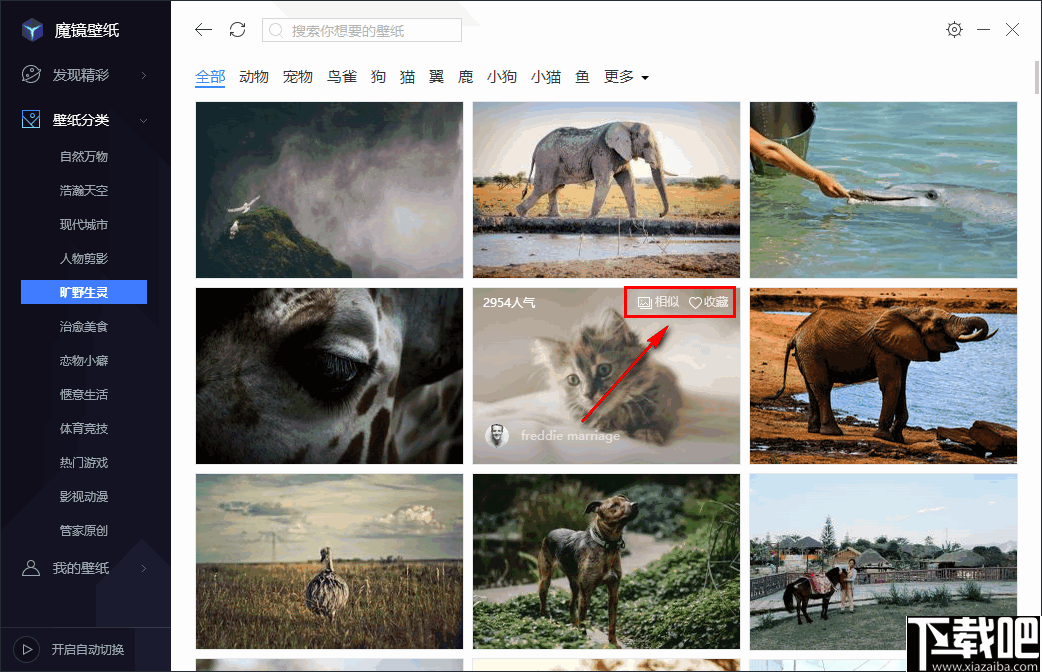
Task: Open the brown elephant by water wallpaper
Action: [x=883, y=376]
